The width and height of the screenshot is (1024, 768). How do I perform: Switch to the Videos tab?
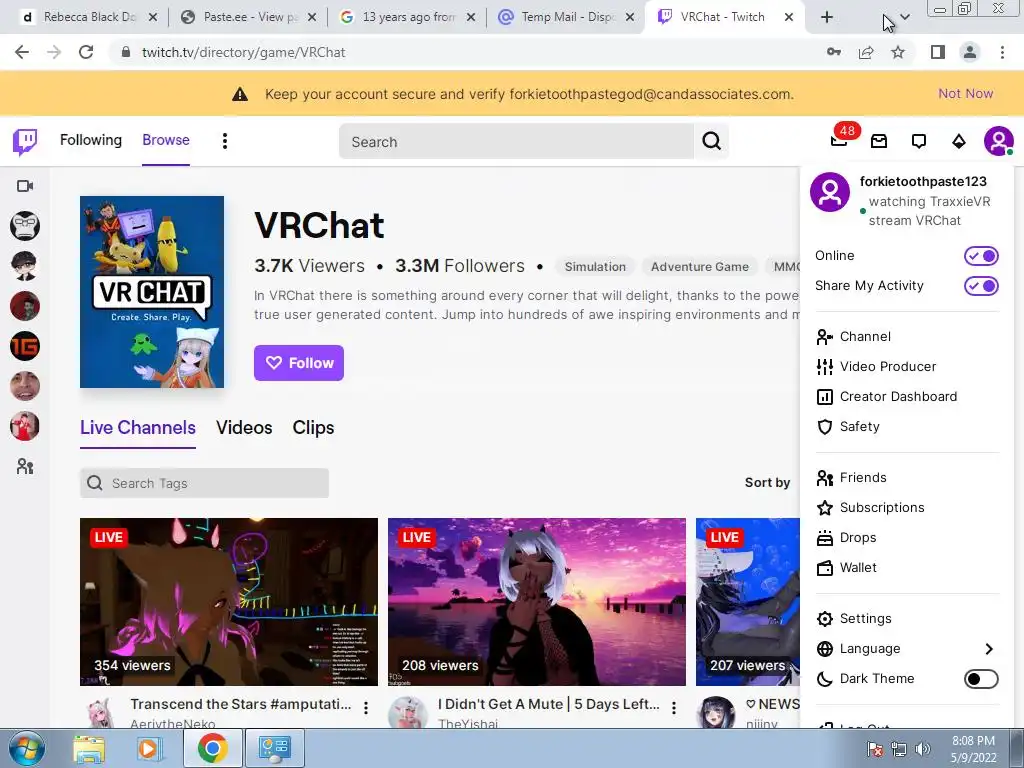point(244,428)
